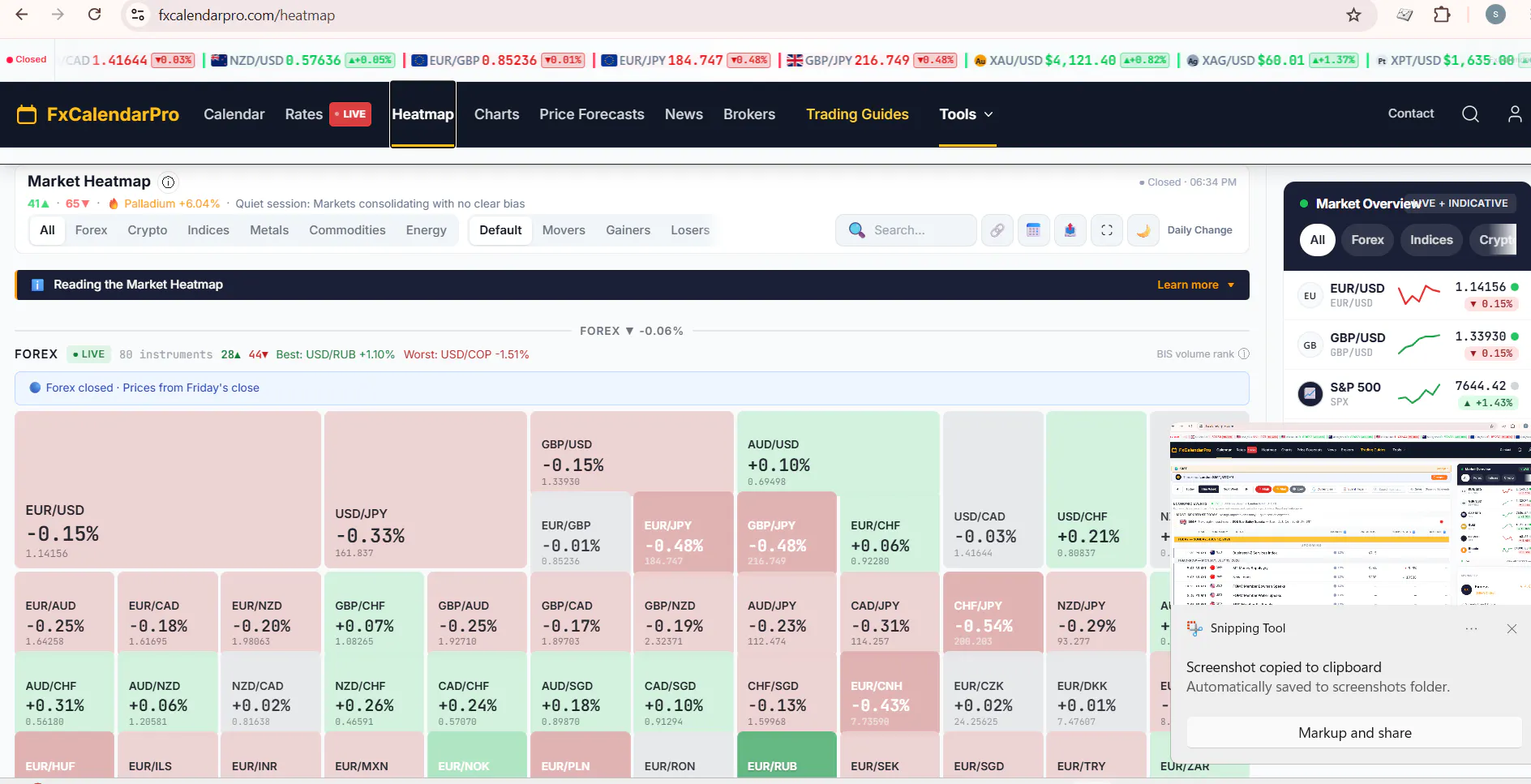Toggle dark mode moon icon
The width and height of the screenshot is (1531, 784).
pyautogui.click(x=1143, y=230)
